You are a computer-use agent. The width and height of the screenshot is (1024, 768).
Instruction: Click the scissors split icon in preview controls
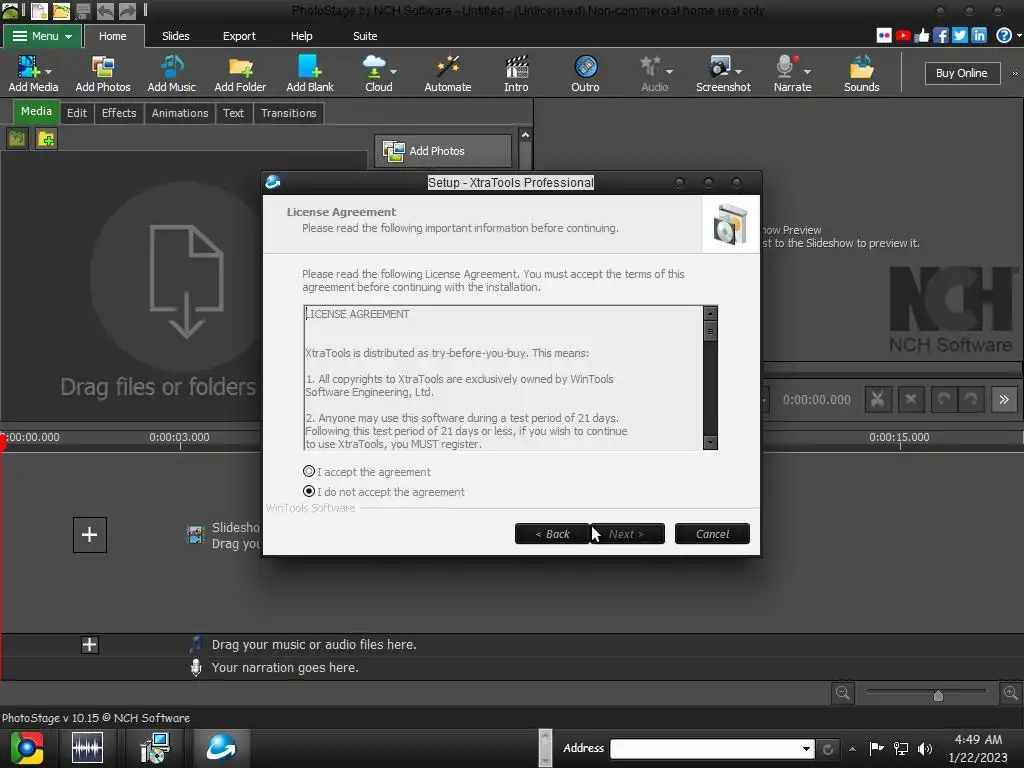click(878, 399)
